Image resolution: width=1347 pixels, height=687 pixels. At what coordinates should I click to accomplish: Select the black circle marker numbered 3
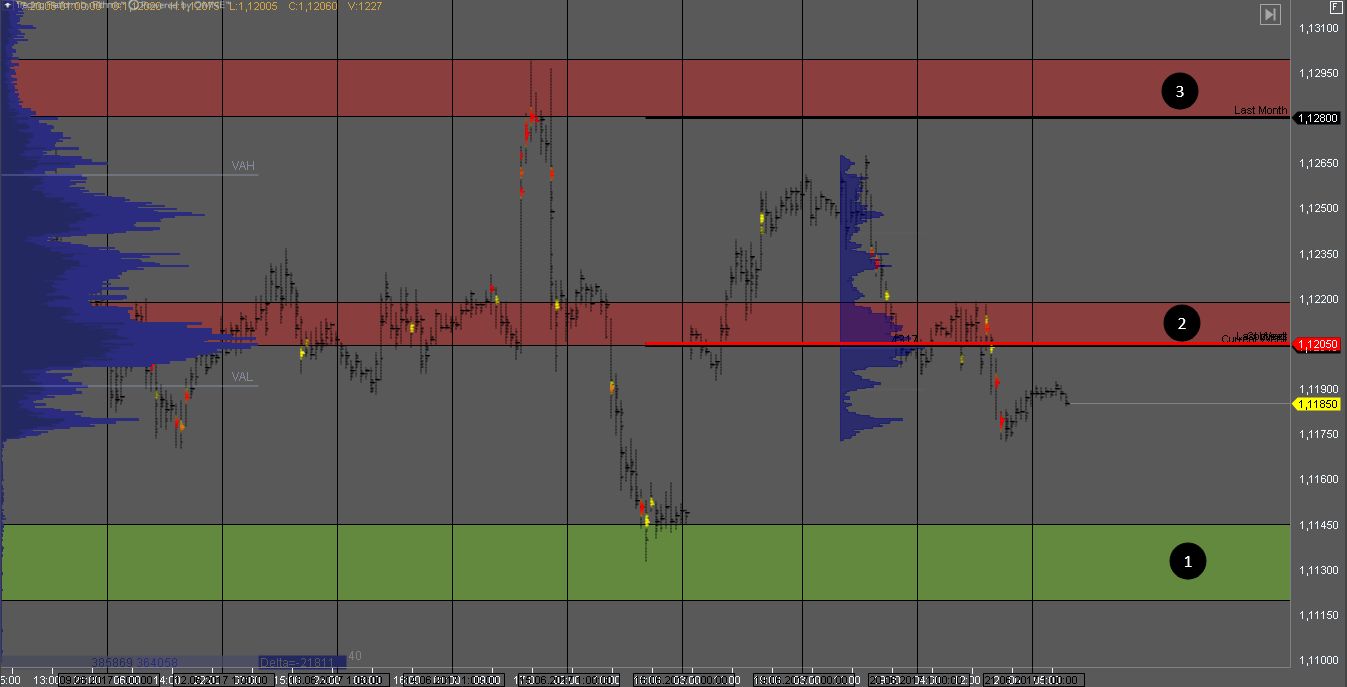tap(1180, 92)
